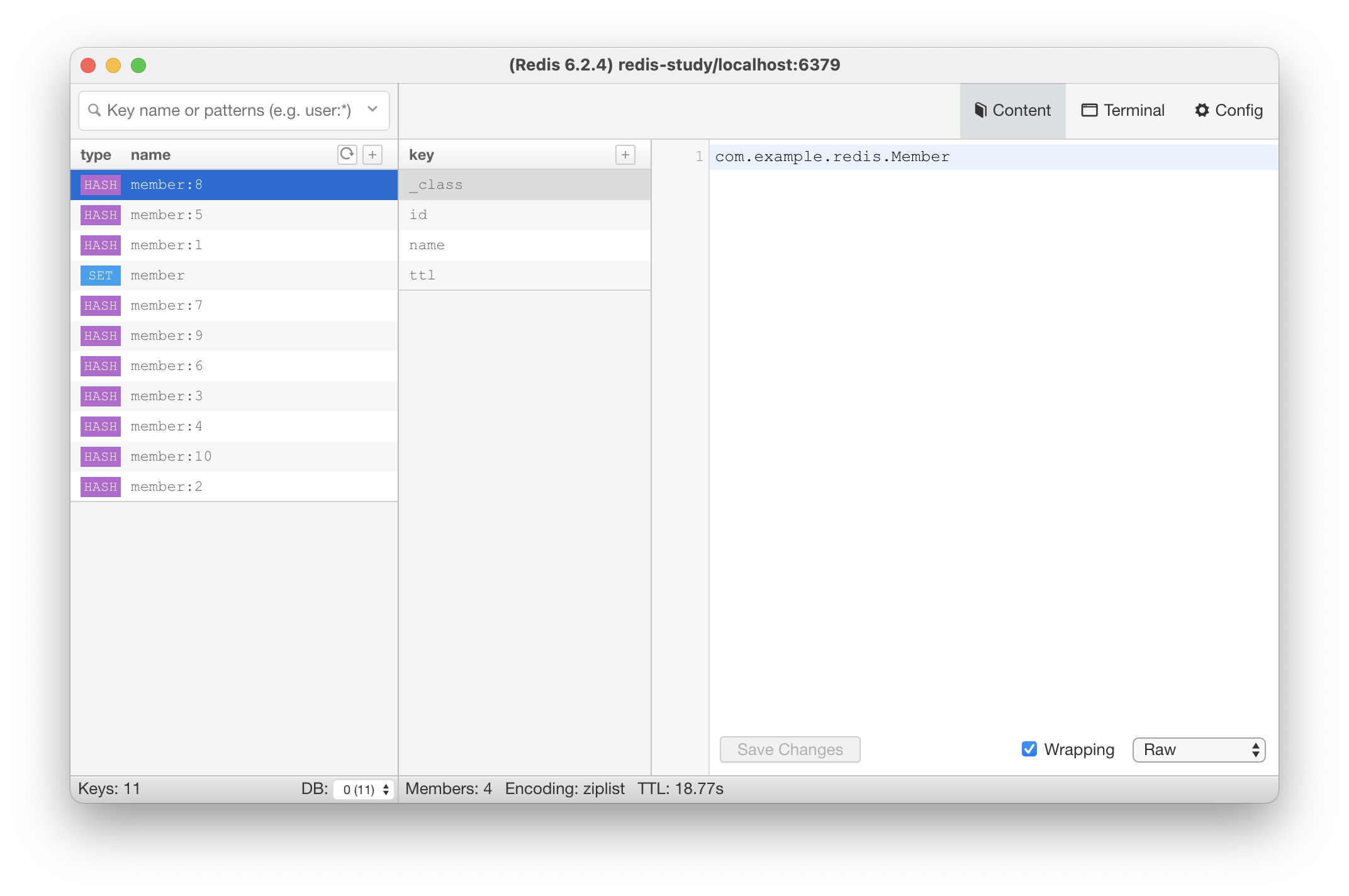
Task: Expand the search pattern history chevron
Action: (372, 109)
